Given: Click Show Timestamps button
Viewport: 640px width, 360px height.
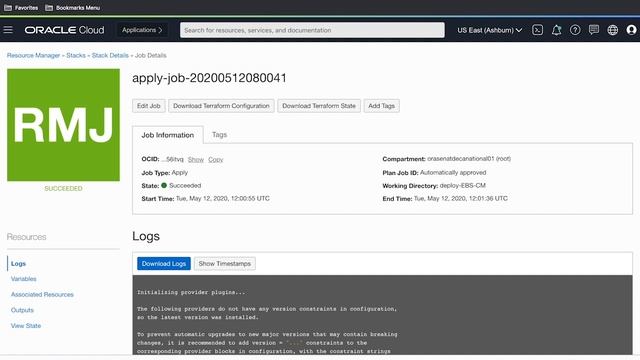Looking at the screenshot, I should [x=224, y=264].
